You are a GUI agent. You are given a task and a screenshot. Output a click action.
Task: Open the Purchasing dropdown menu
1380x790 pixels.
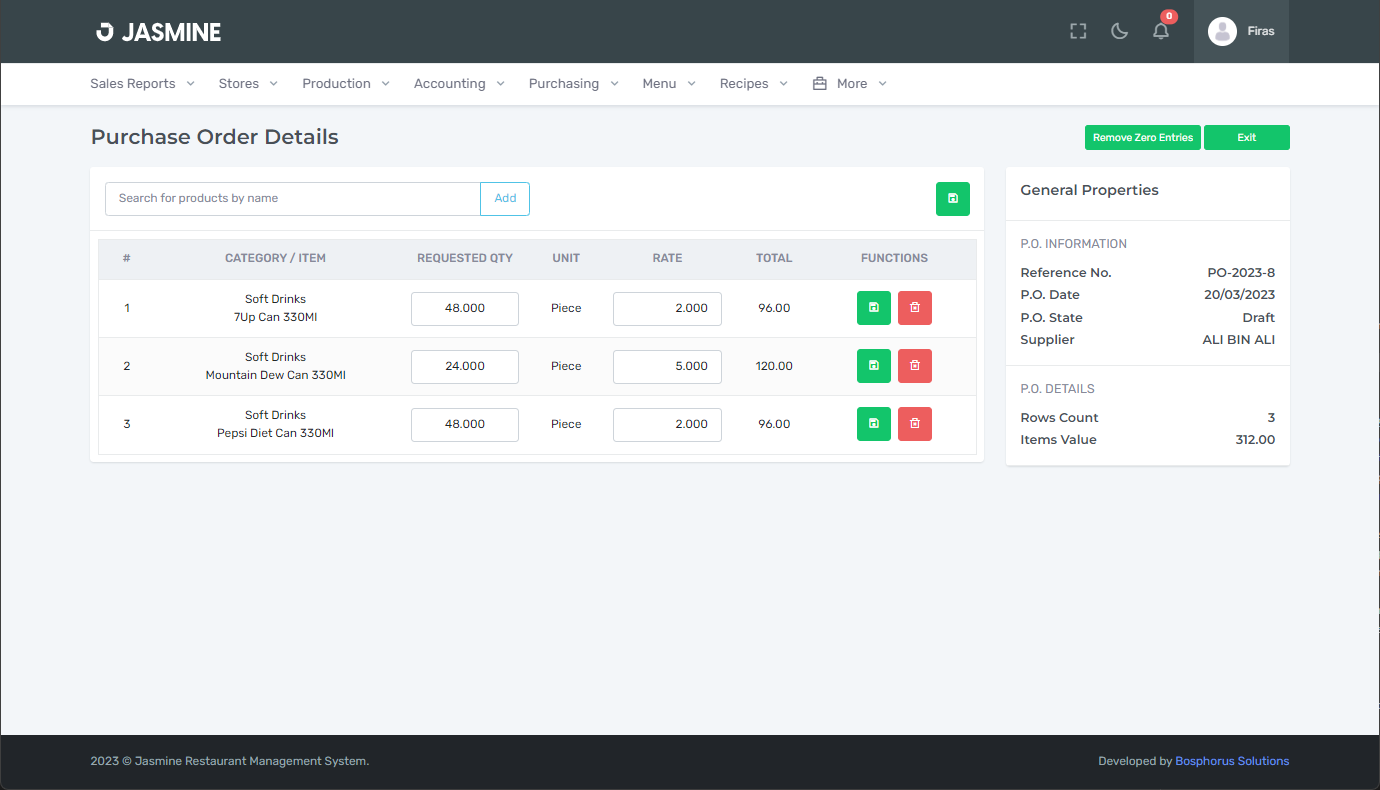pyautogui.click(x=573, y=84)
